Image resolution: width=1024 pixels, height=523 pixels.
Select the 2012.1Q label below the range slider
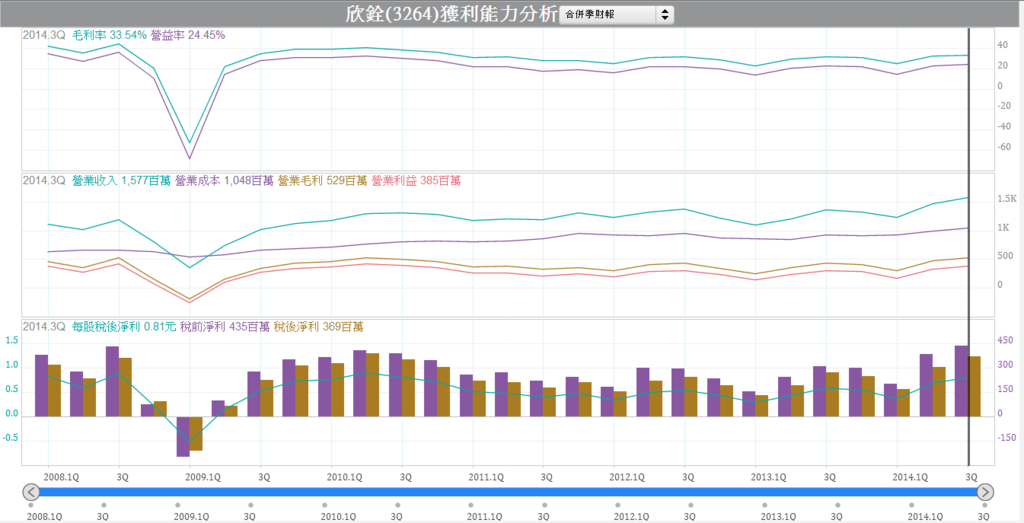632,516
